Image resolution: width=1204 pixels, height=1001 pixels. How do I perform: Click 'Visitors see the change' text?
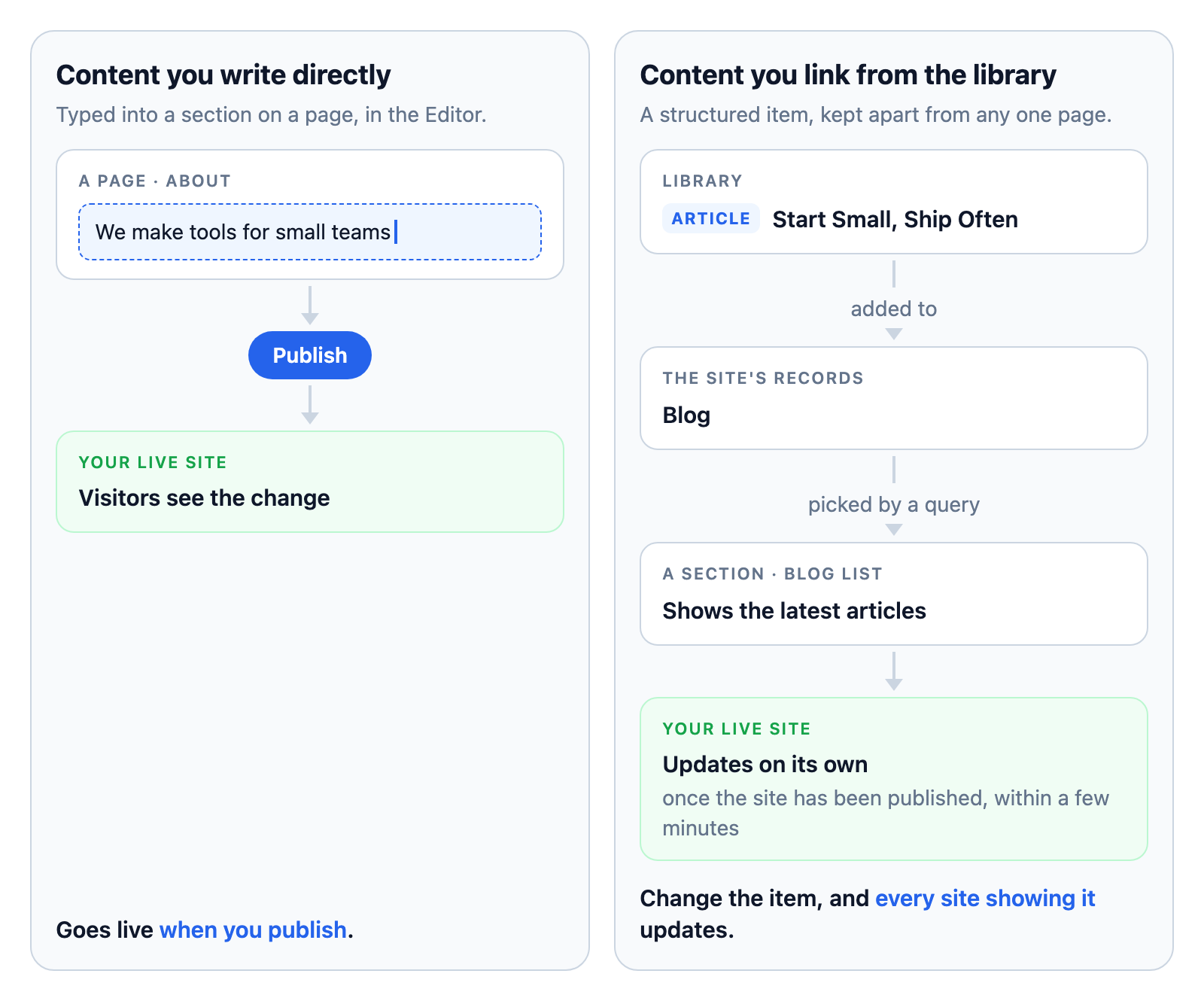point(204,498)
